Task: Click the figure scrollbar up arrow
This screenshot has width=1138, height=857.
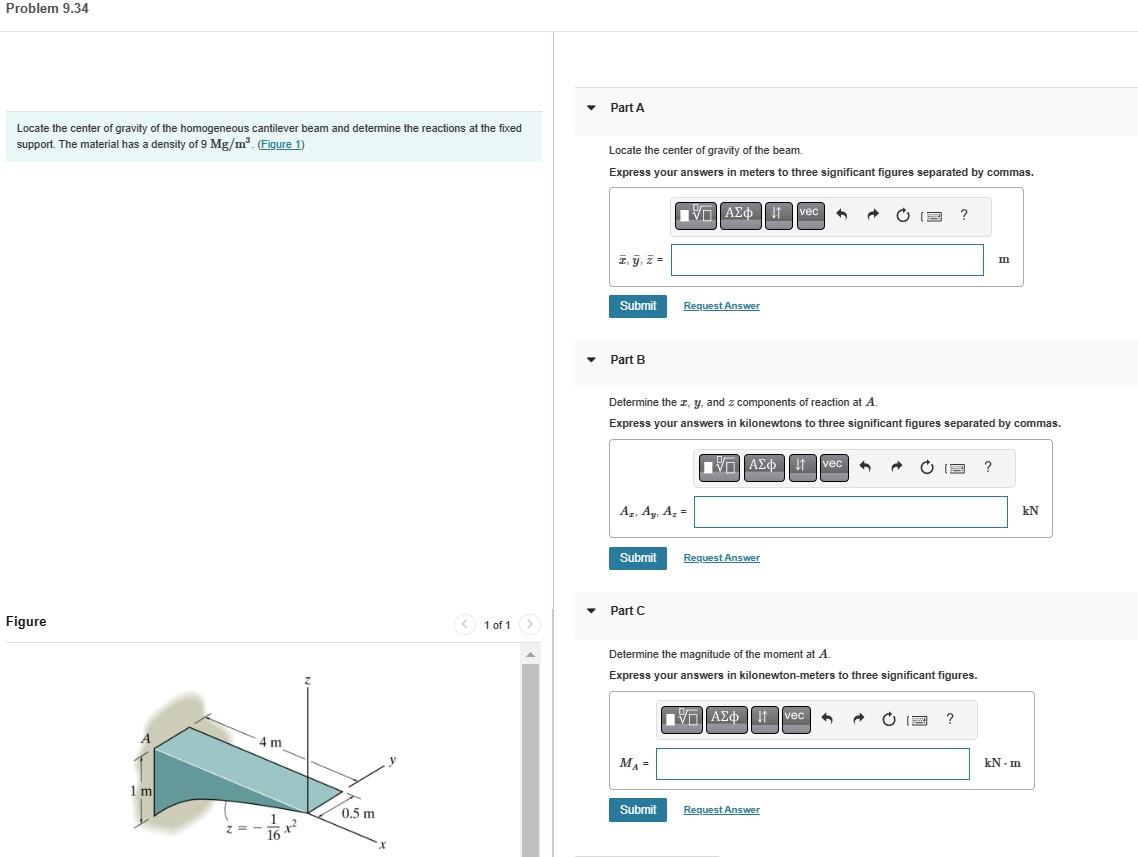Action: point(531,652)
